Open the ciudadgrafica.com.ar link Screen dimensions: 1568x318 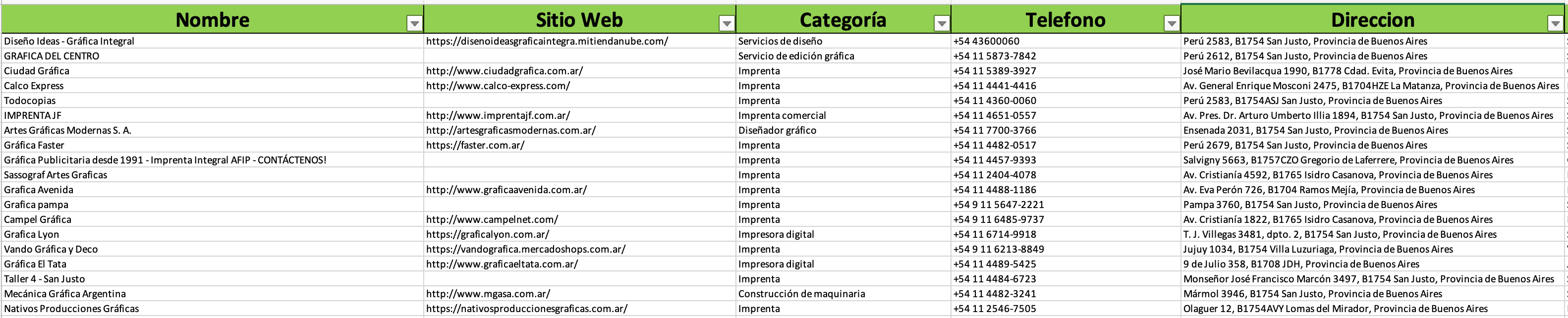coord(504,70)
